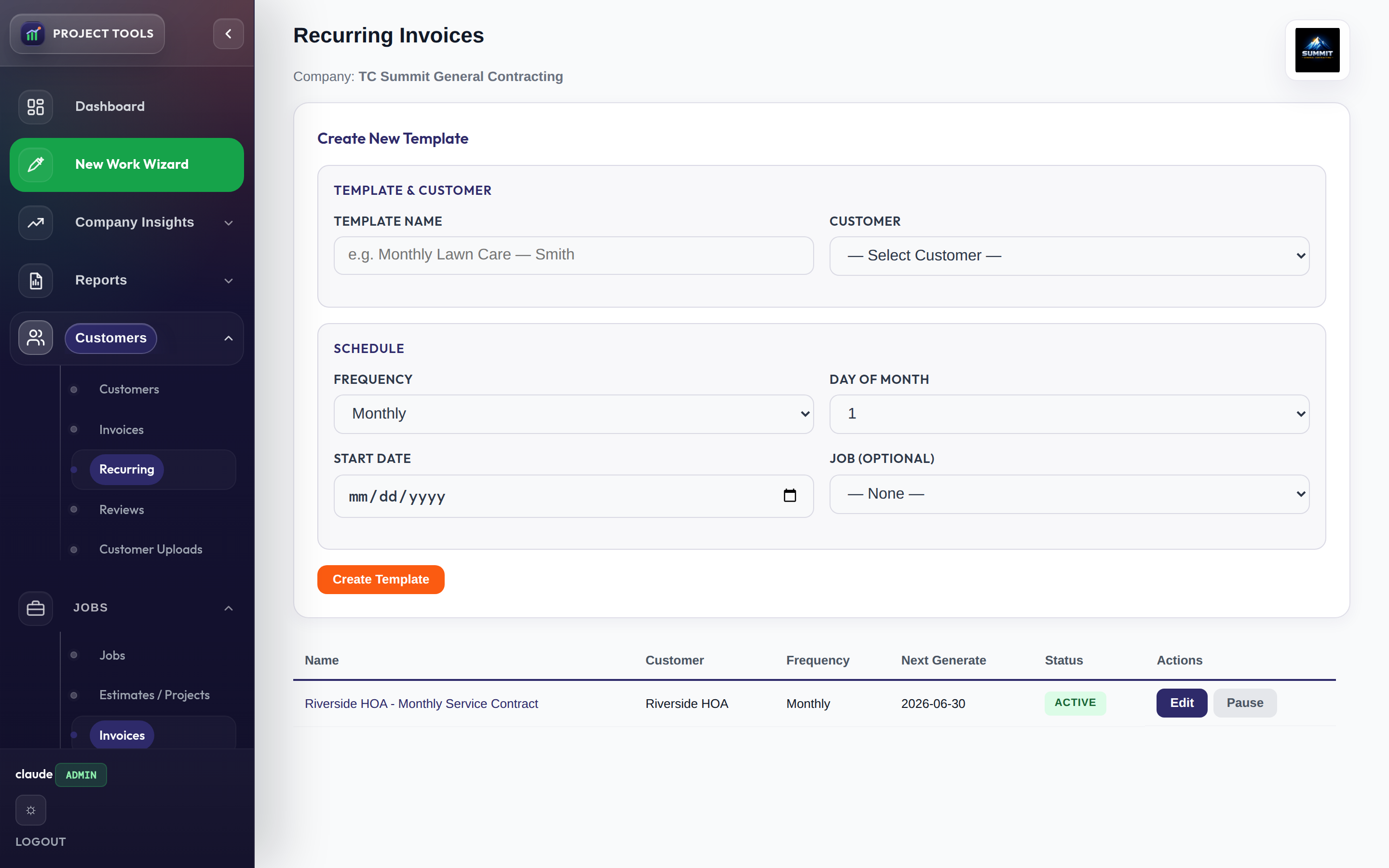Click the LOGOUT link

[41, 841]
